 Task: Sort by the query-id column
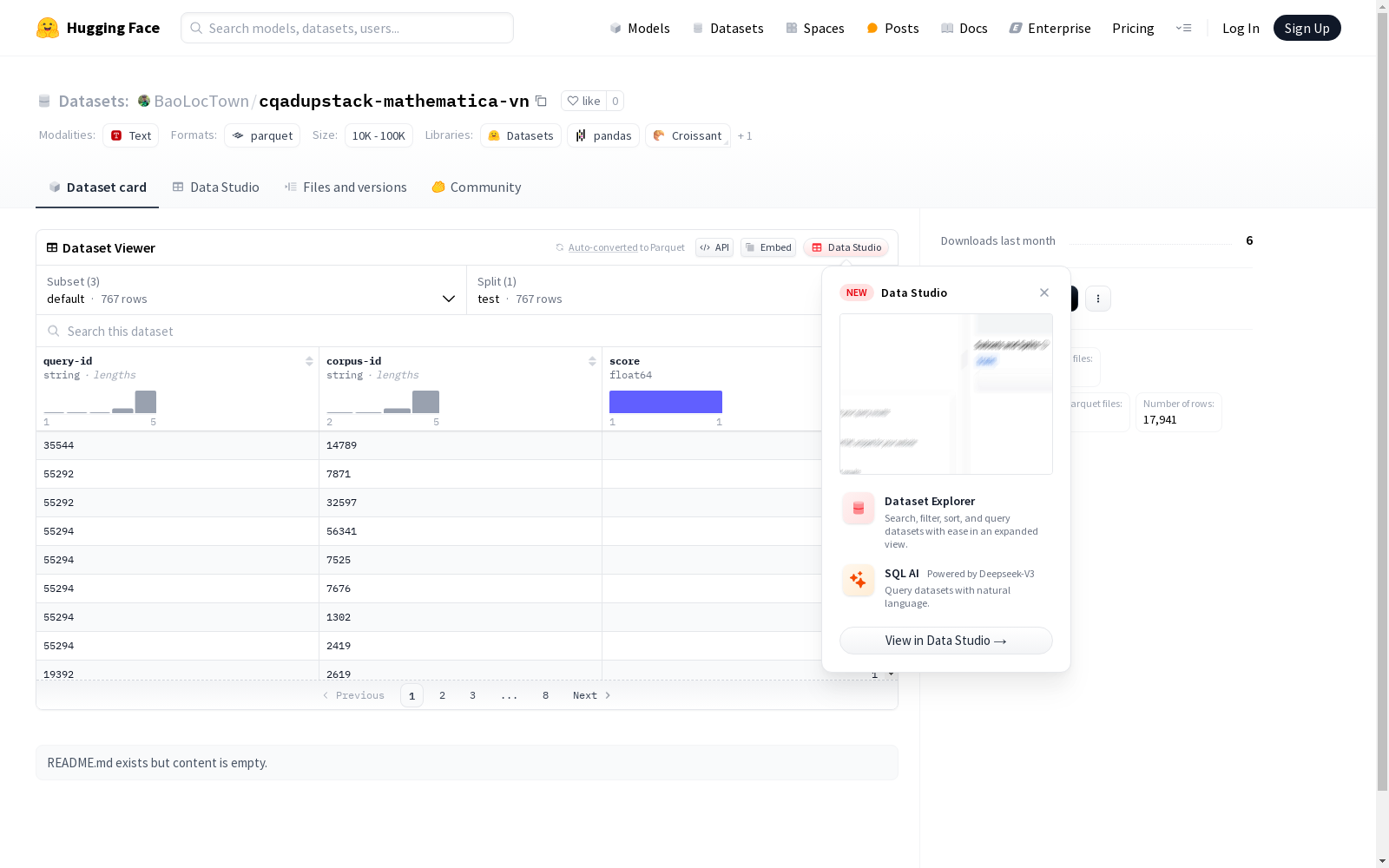[309, 361]
